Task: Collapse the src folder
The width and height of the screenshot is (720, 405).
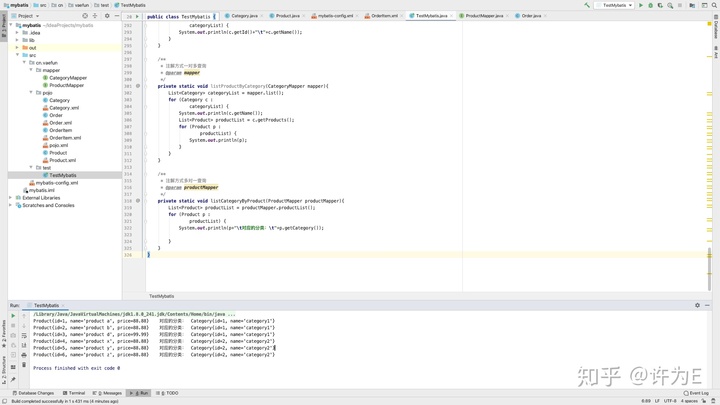Action: pos(17,55)
